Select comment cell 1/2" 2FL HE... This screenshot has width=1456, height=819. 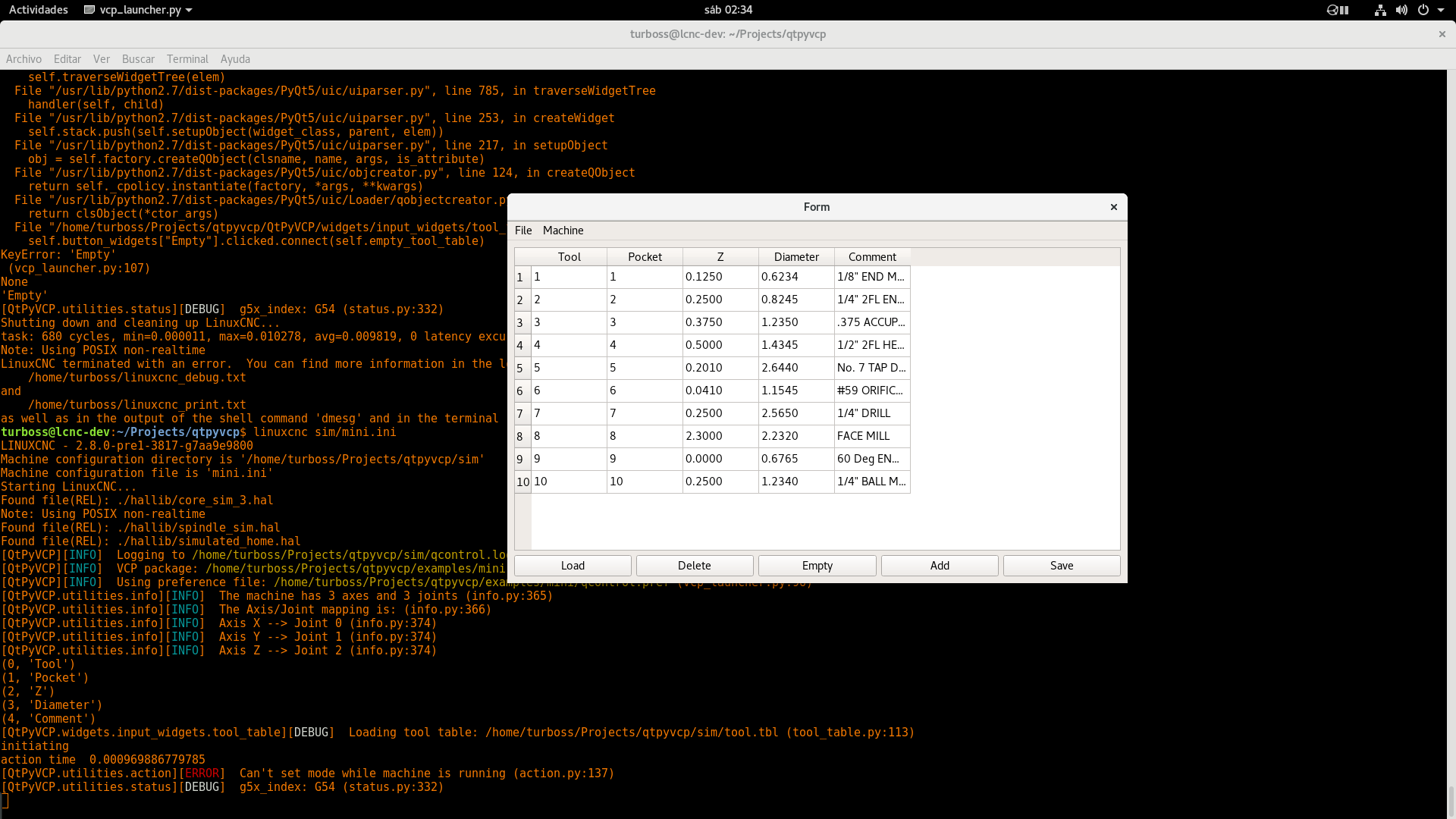click(x=872, y=345)
